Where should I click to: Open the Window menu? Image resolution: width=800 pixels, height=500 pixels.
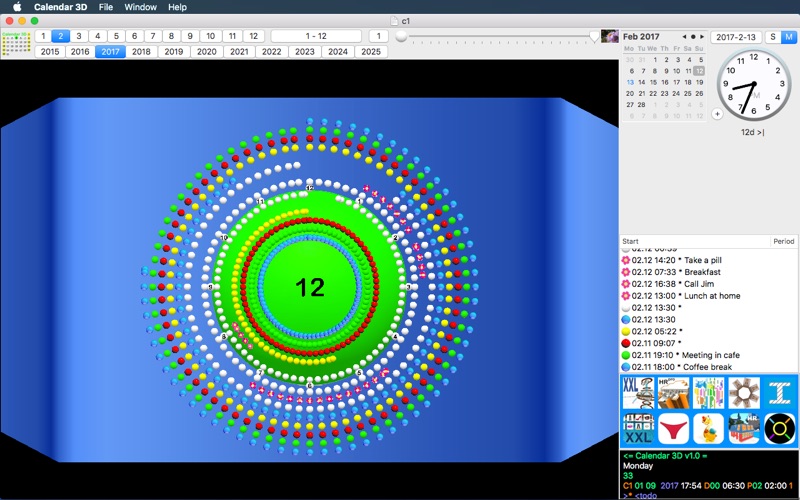click(140, 7)
